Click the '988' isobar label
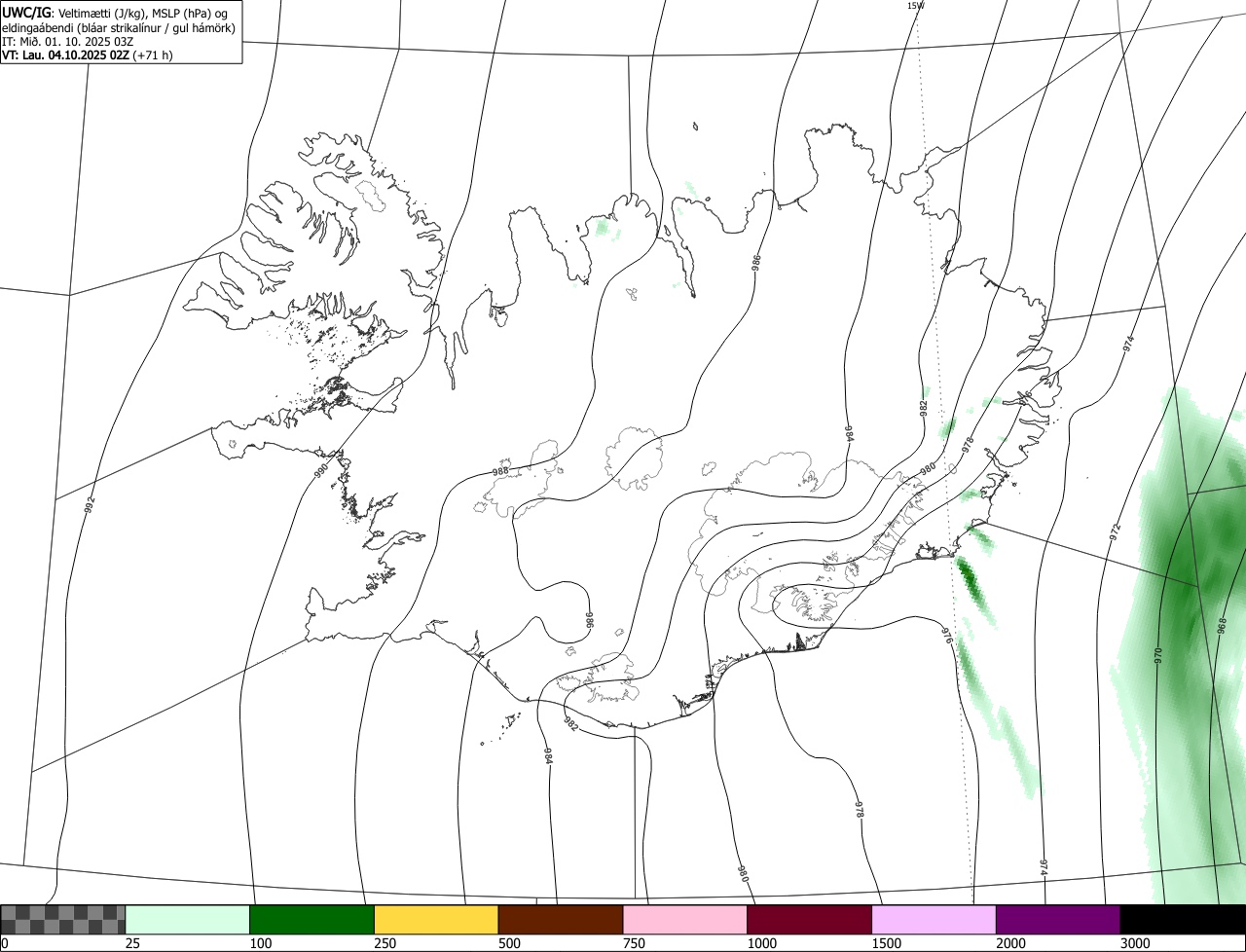 coord(500,472)
